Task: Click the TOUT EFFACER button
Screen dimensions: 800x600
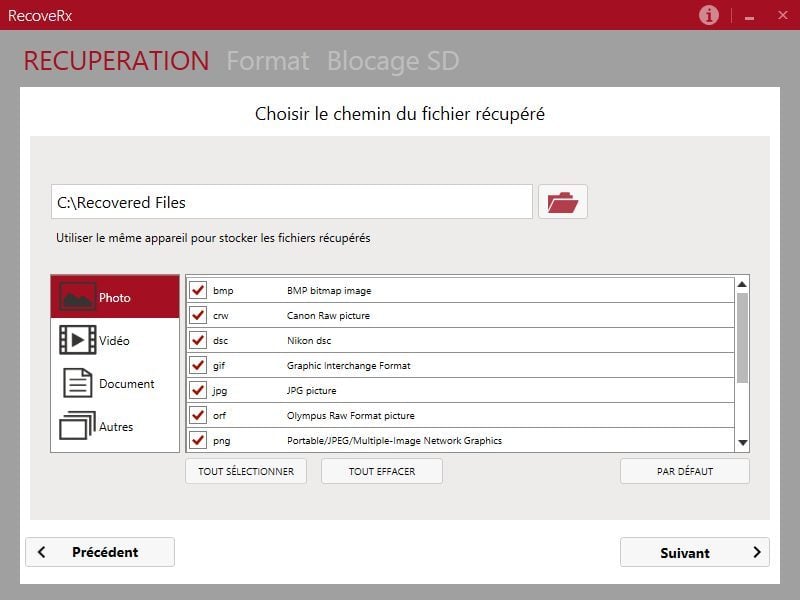Action: [x=381, y=471]
